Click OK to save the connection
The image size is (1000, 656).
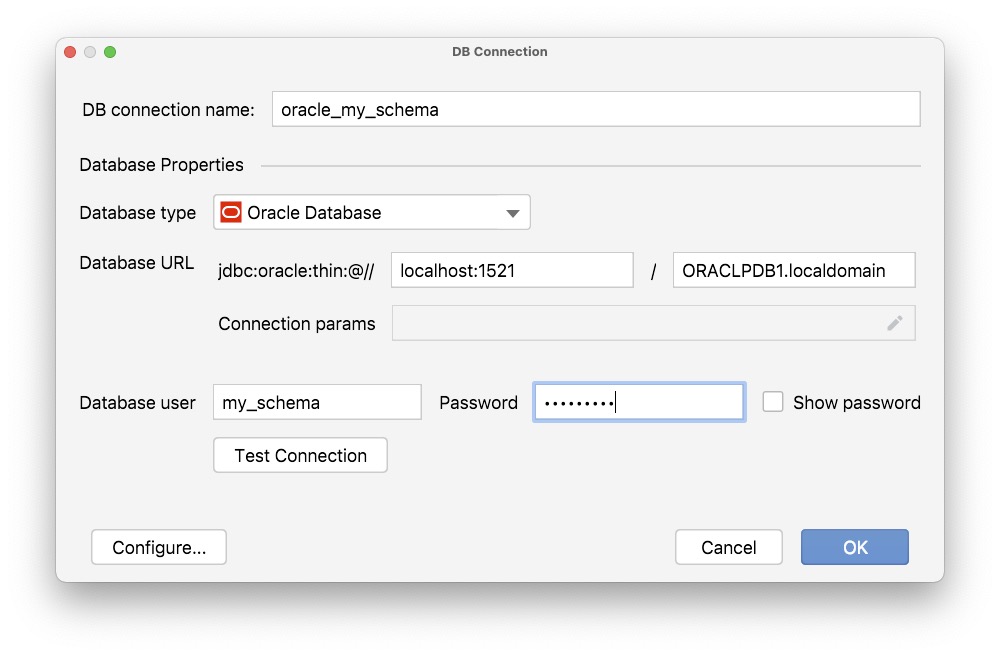[x=854, y=547]
